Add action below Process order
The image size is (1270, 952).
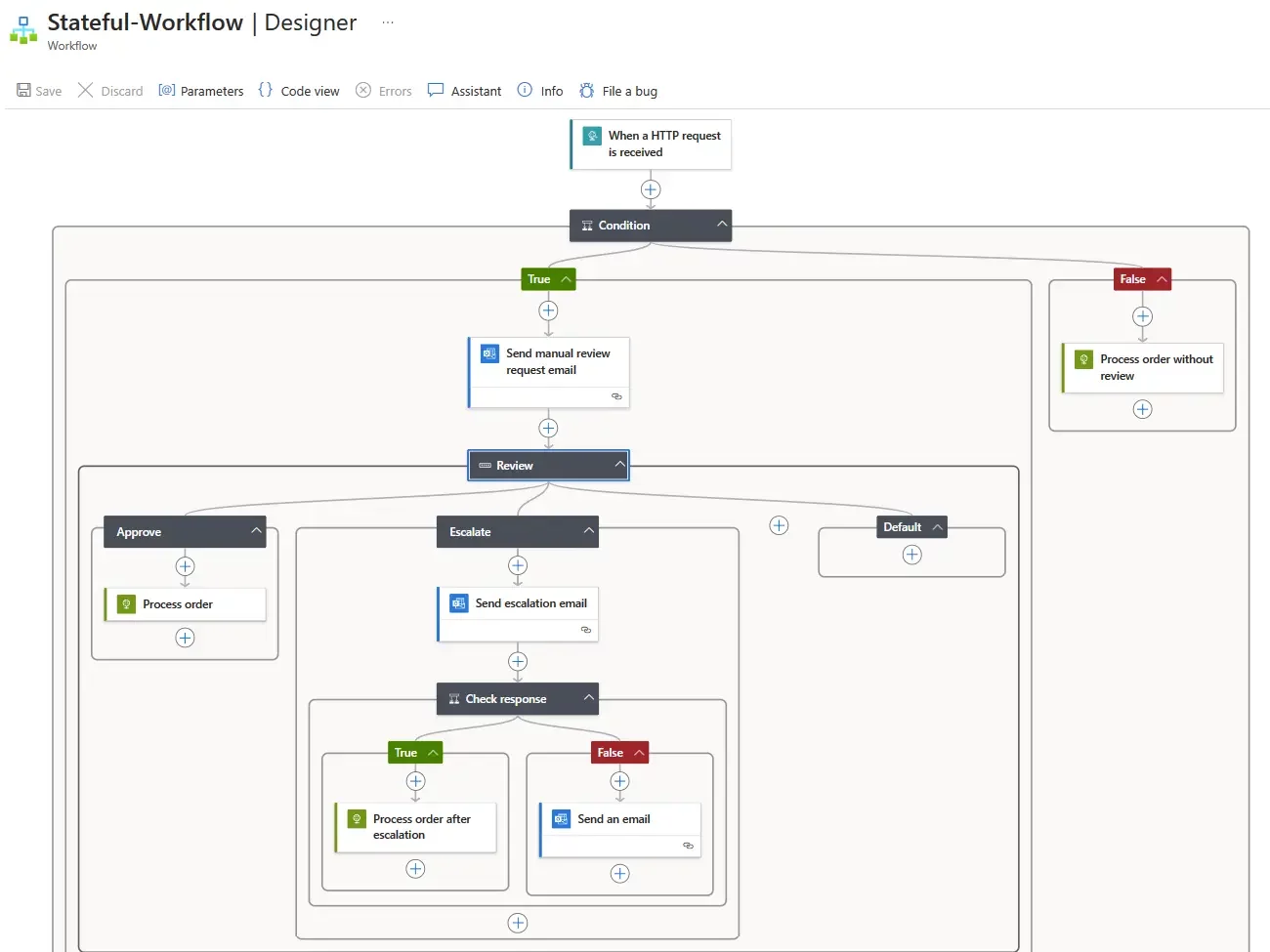185,638
